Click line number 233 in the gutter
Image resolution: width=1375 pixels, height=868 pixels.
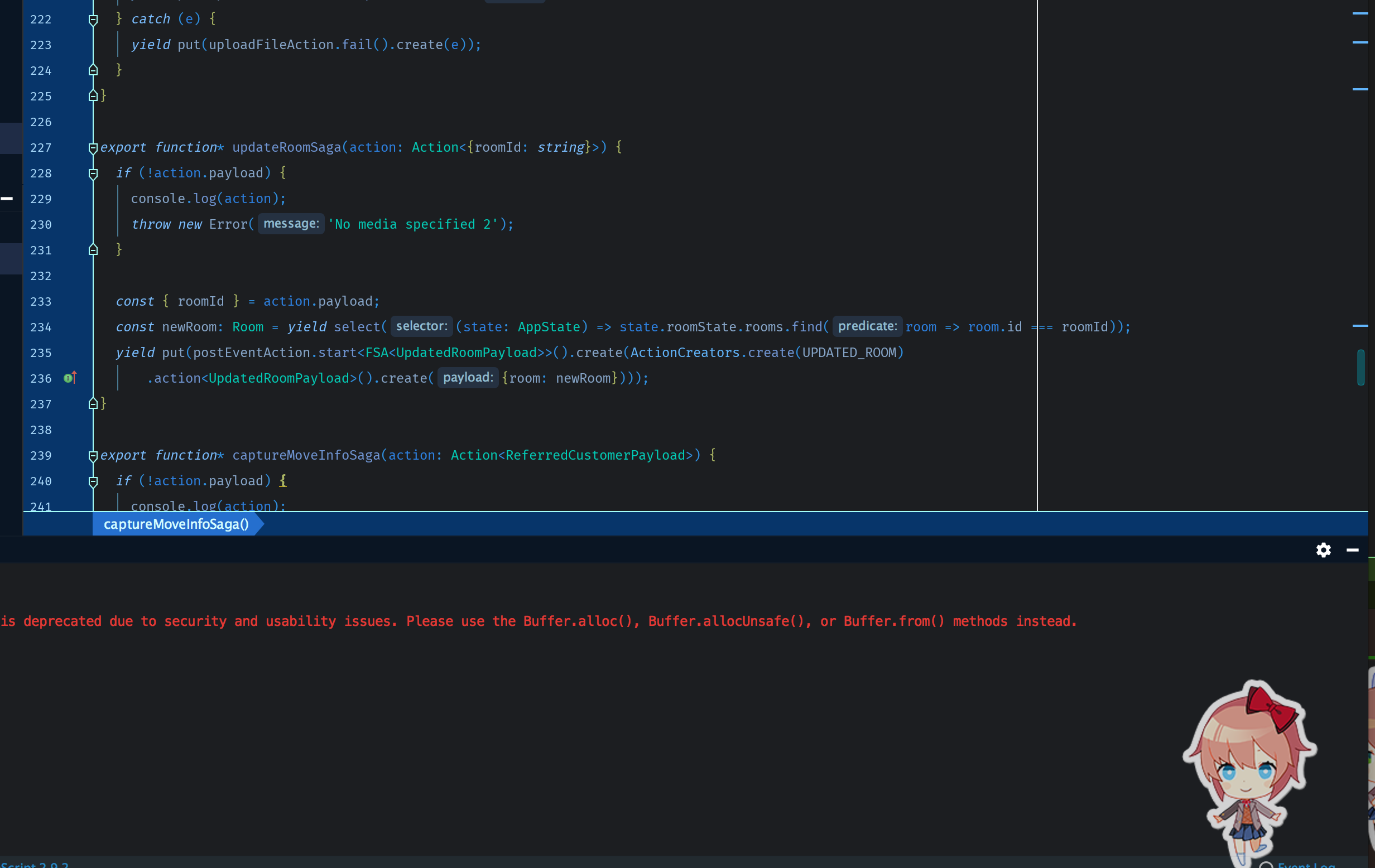coord(41,301)
